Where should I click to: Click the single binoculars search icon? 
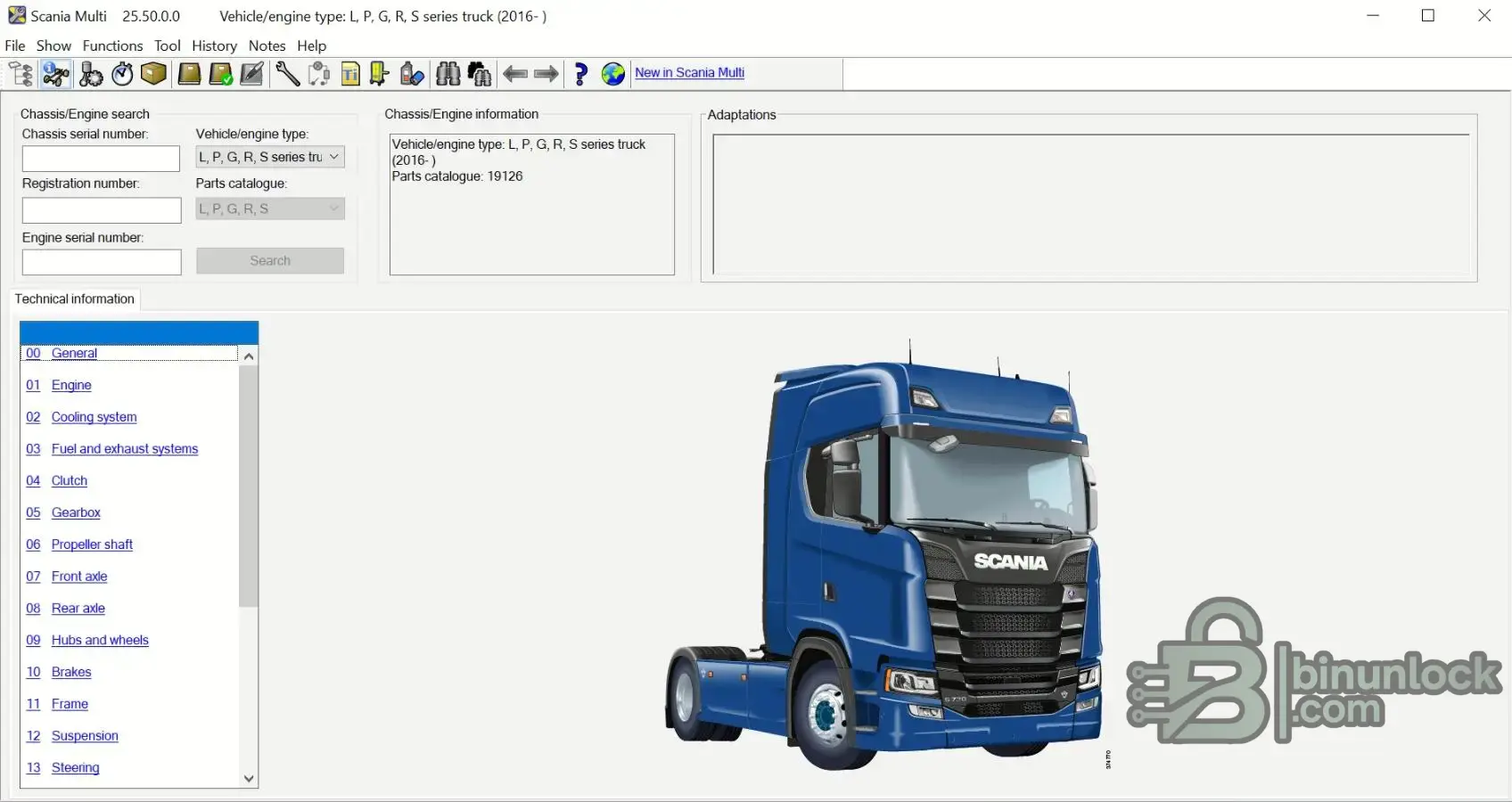point(448,74)
